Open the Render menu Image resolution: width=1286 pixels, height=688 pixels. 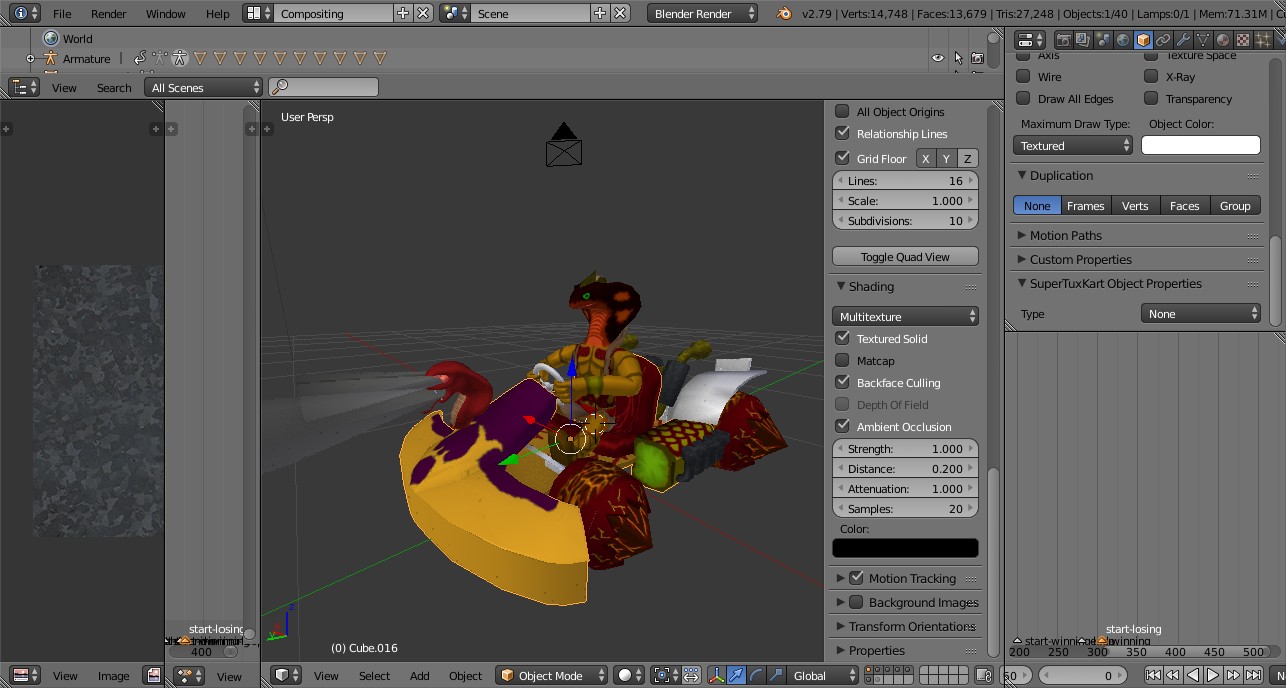(108, 14)
